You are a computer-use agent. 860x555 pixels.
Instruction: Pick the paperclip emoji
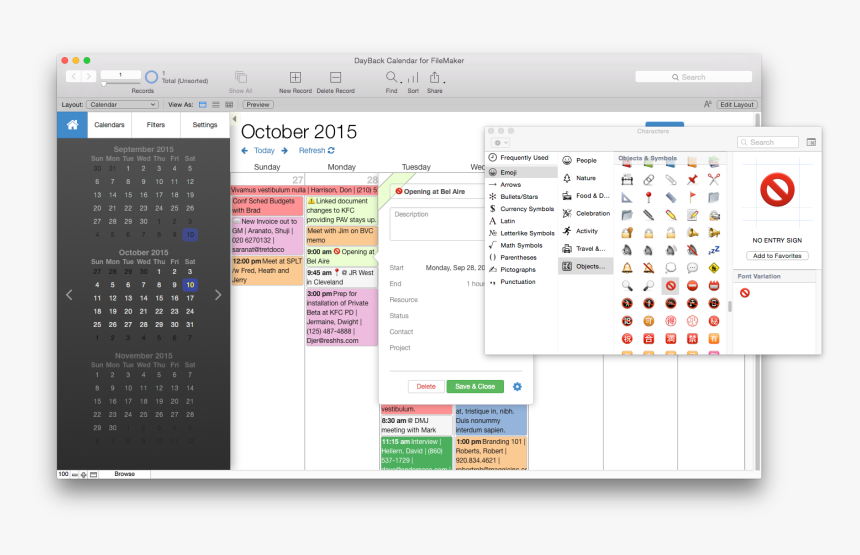click(x=671, y=179)
